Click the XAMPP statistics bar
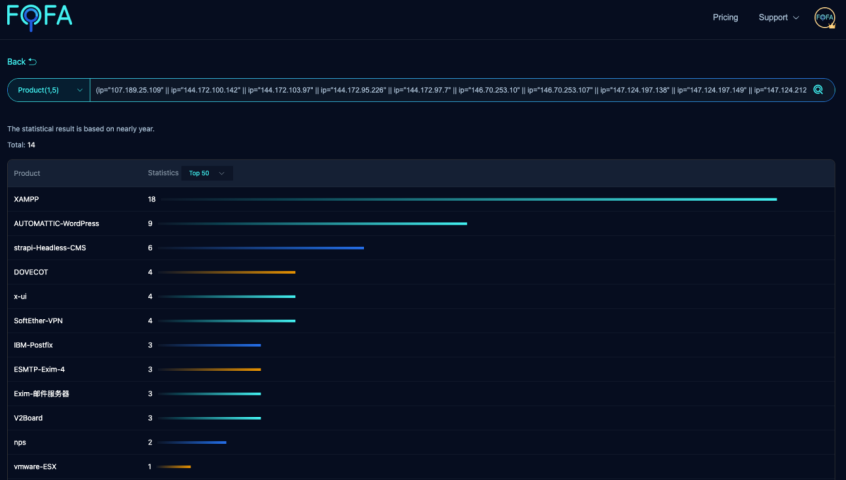 467,199
